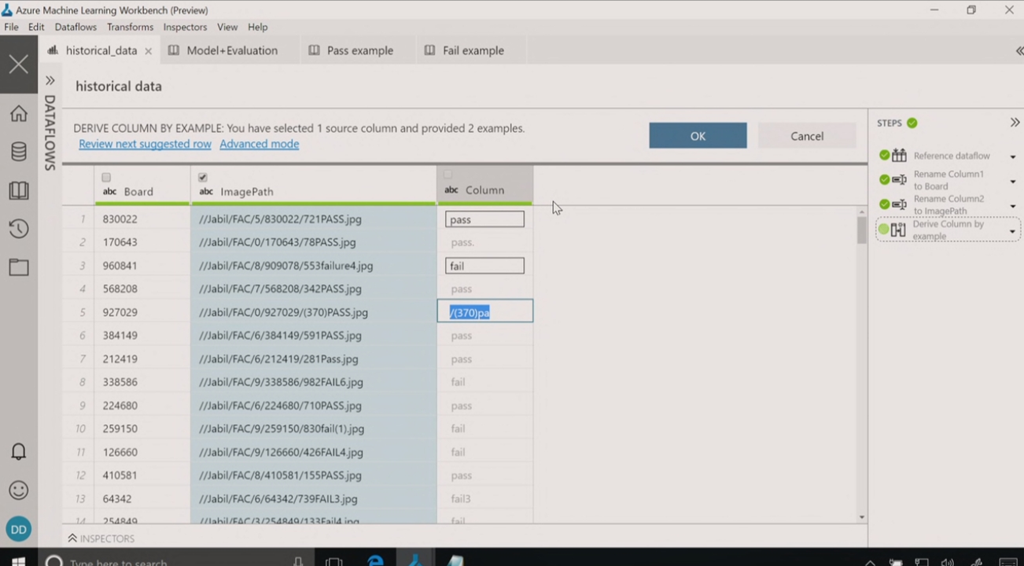Viewport: 1024px width, 566px height.
Task: Click the smiley feedback icon
Action: click(x=18, y=490)
